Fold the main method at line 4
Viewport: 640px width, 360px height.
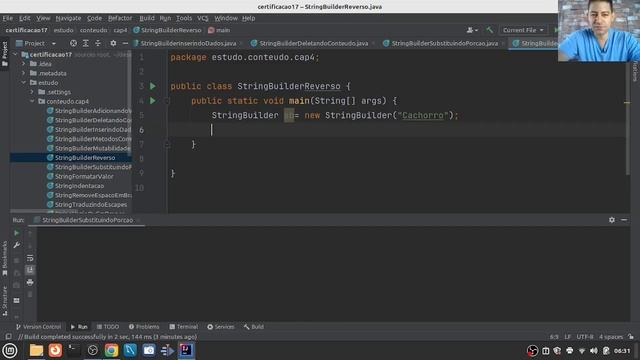point(167,101)
